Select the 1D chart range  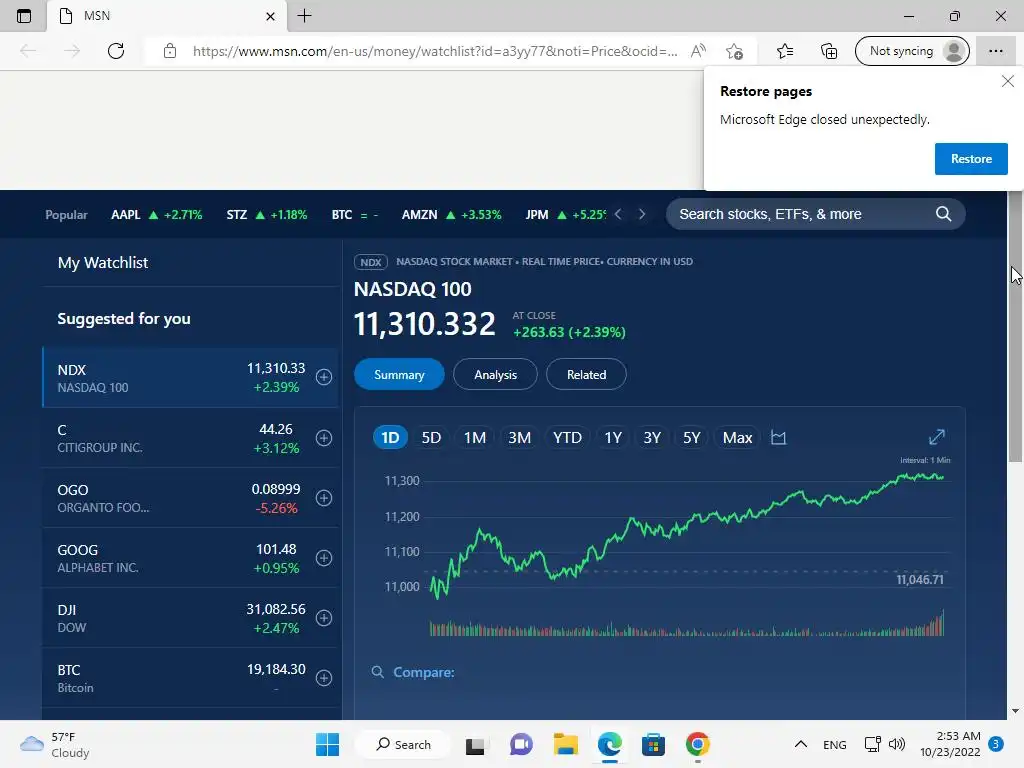[x=390, y=438]
